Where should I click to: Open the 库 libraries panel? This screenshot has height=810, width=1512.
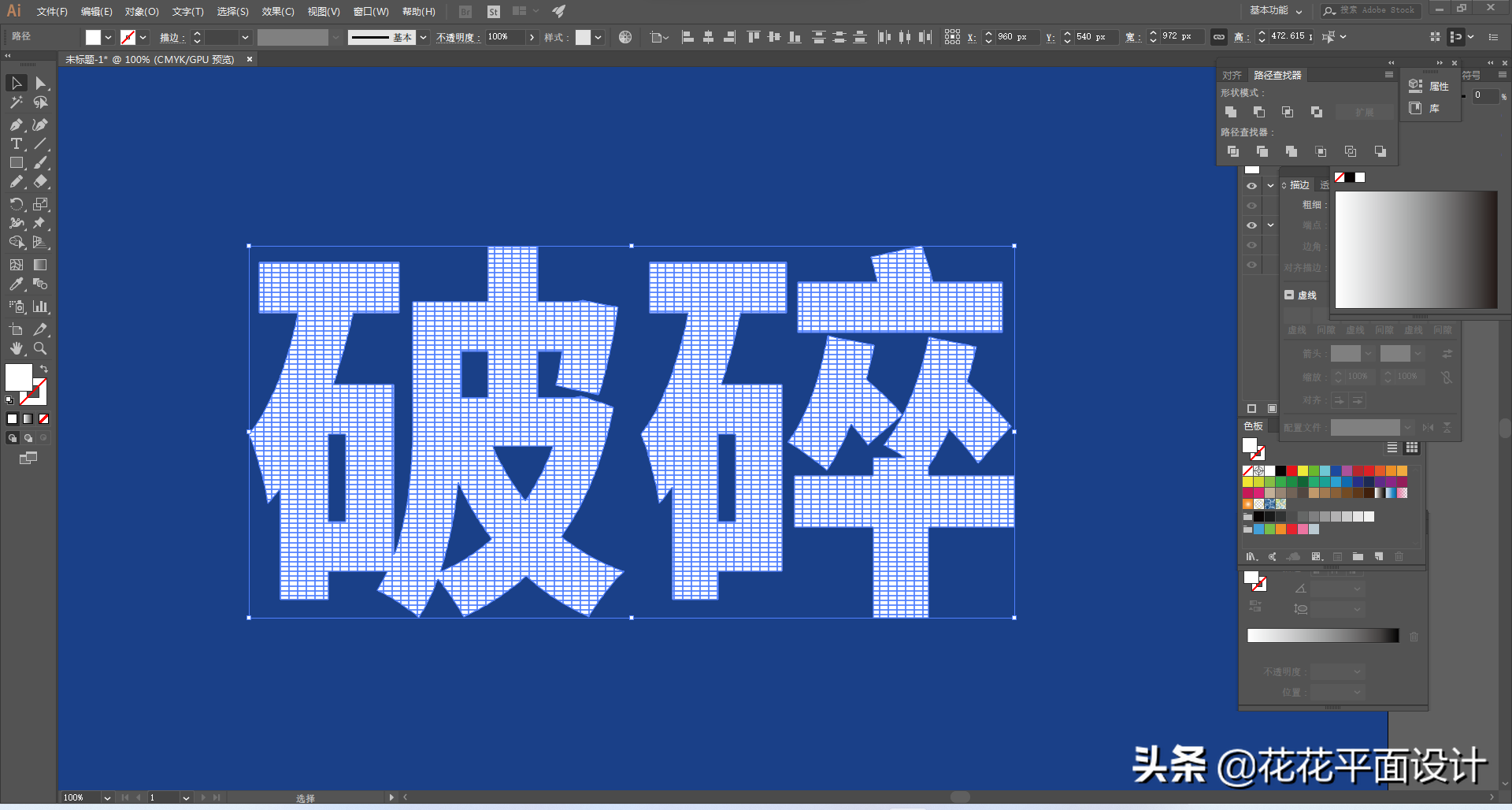pos(1425,108)
